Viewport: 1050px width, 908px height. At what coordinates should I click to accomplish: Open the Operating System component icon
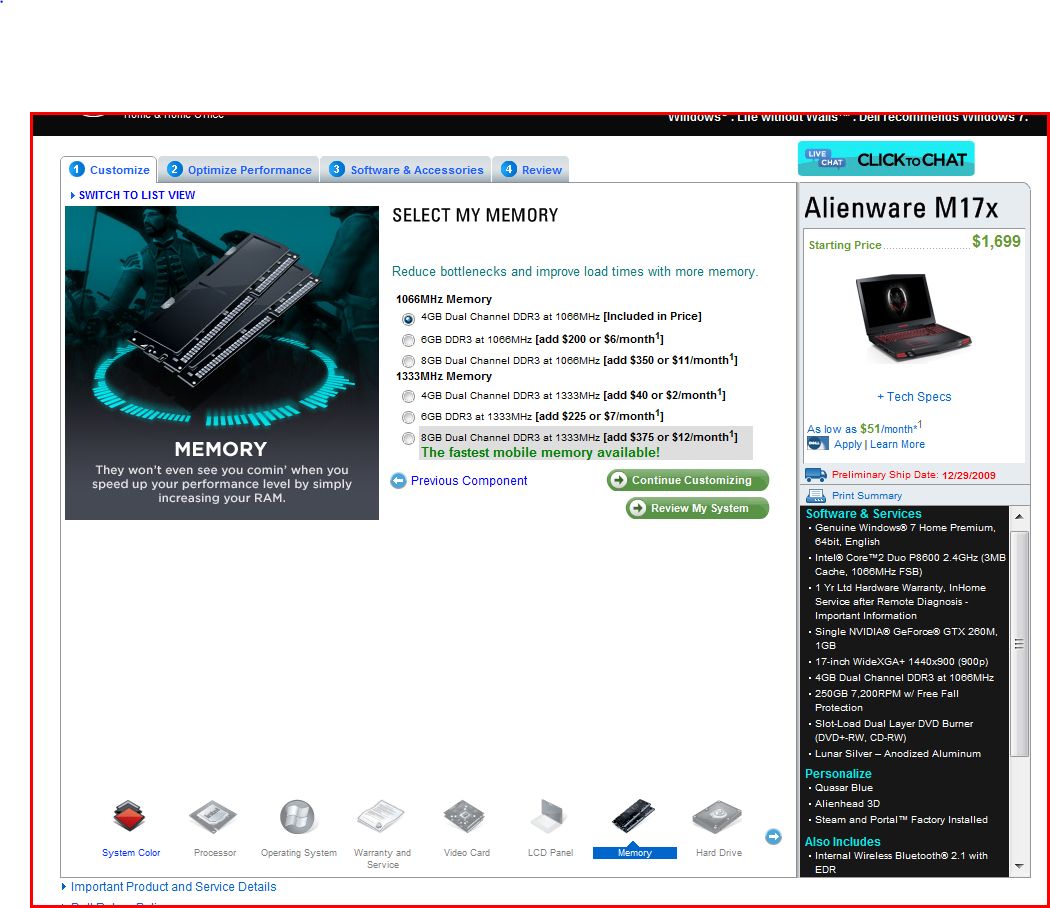point(297,816)
